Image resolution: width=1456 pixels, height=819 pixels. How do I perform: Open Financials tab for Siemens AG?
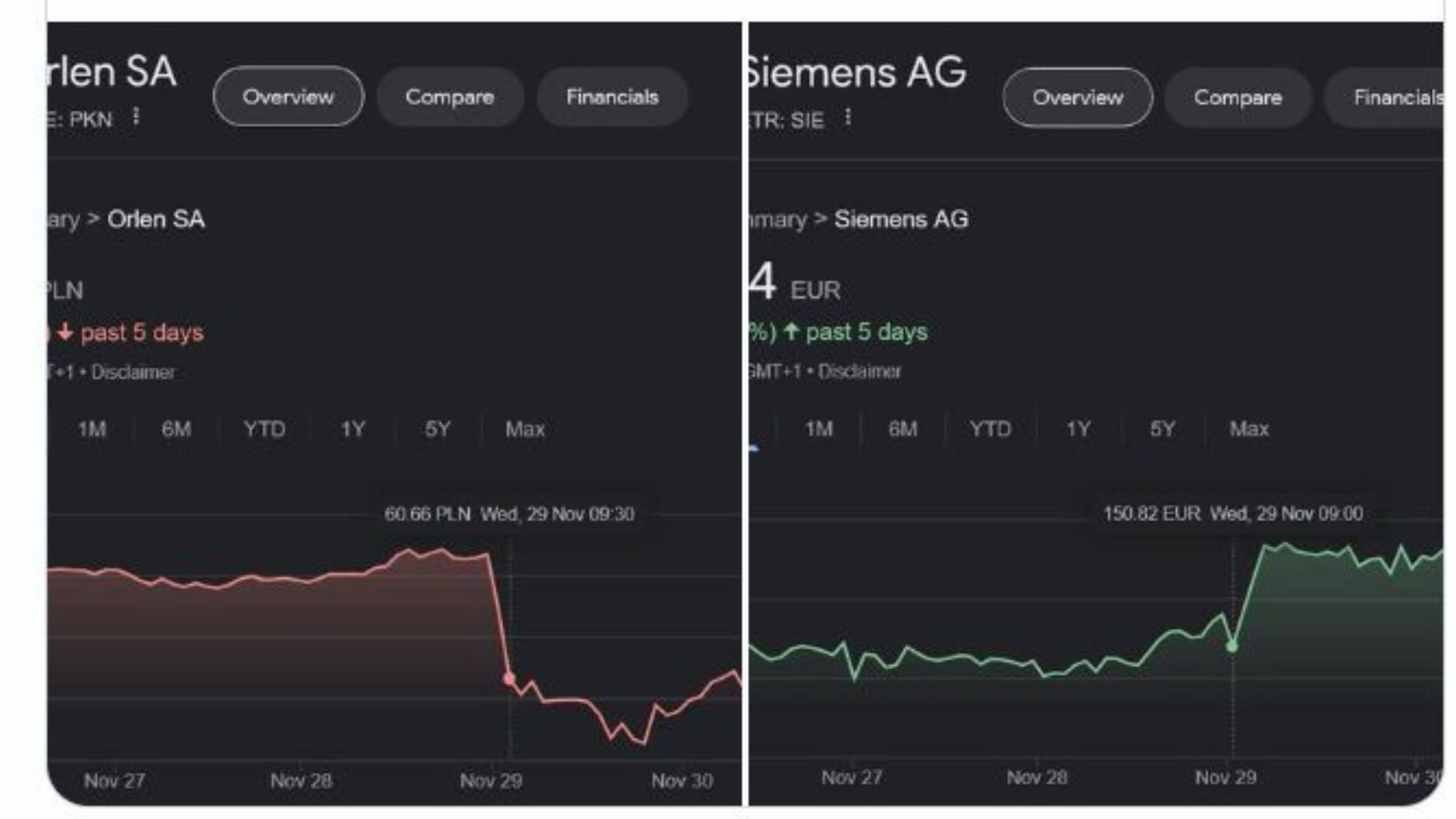pos(1388,97)
